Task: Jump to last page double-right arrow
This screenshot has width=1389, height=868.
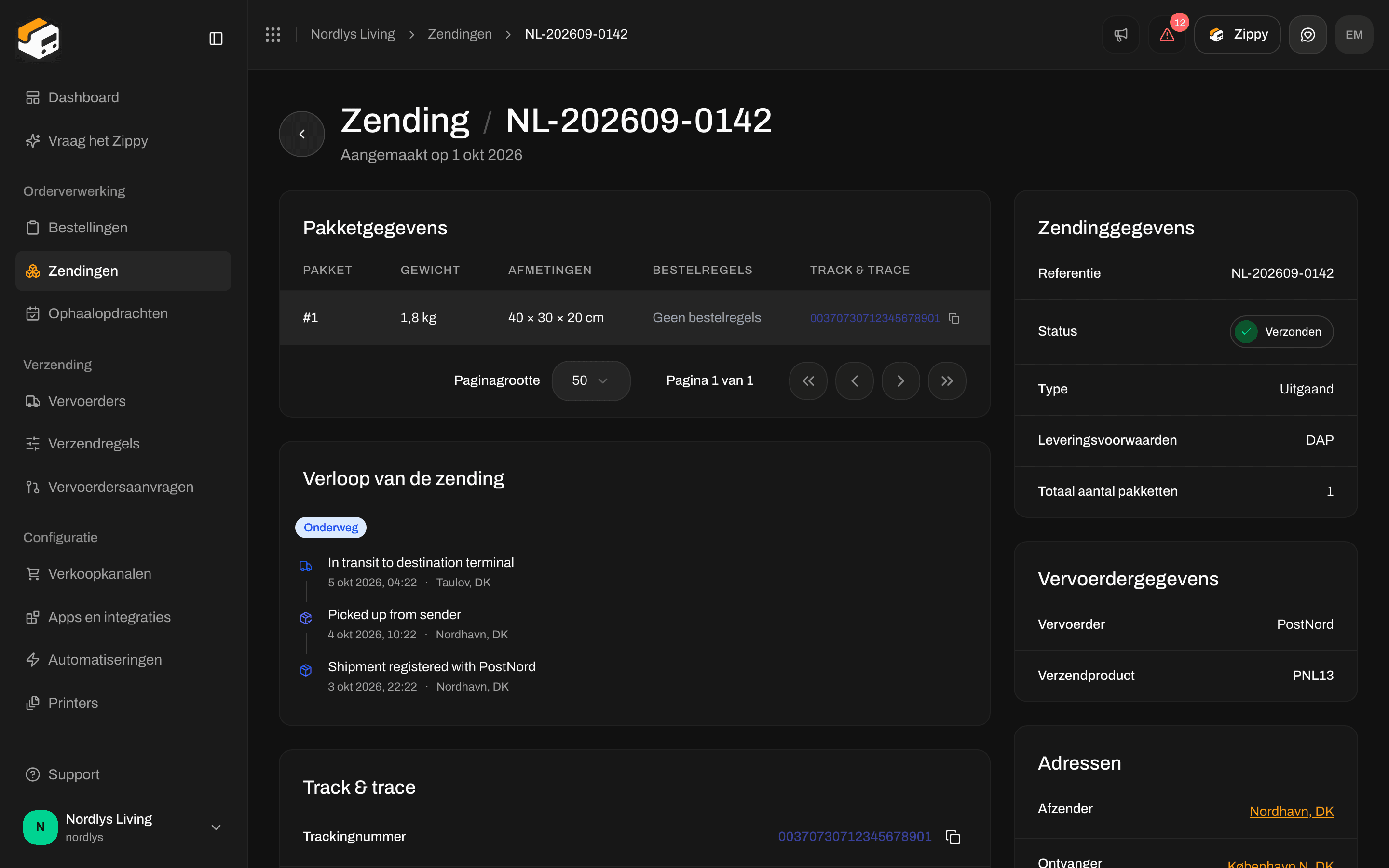Action: coord(947,380)
